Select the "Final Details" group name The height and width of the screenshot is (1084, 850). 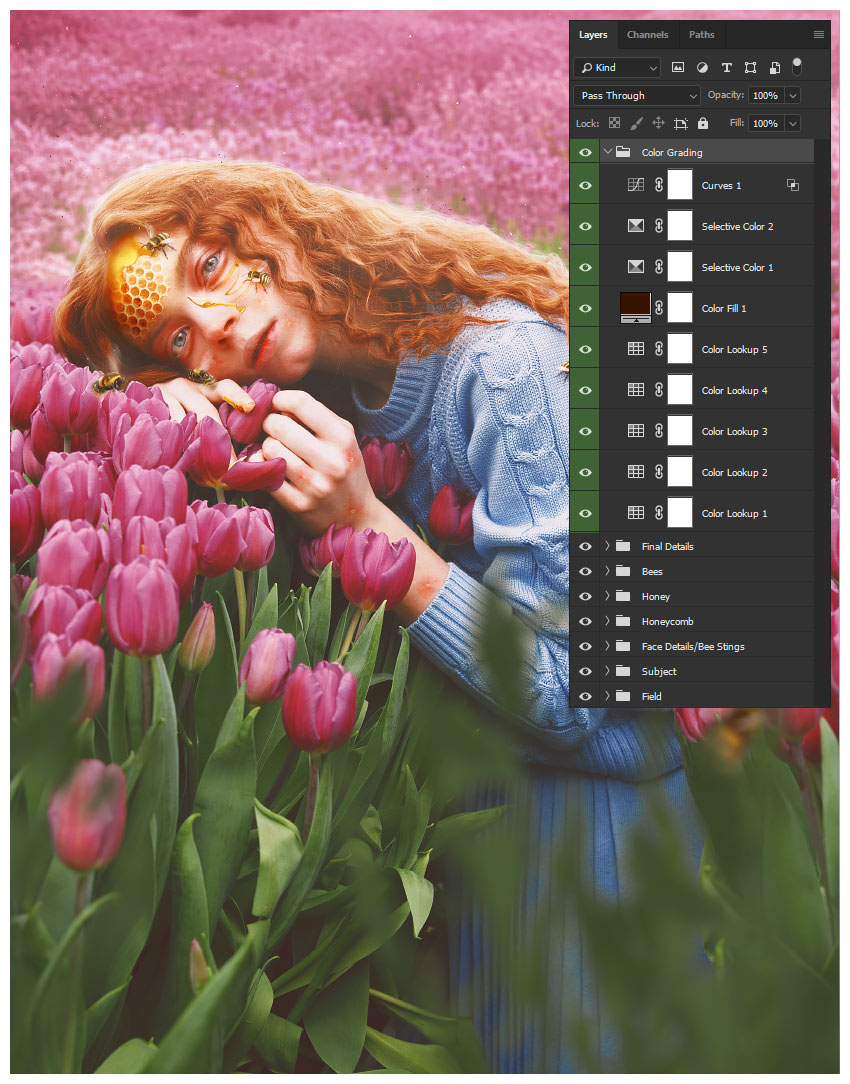point(668,546)
